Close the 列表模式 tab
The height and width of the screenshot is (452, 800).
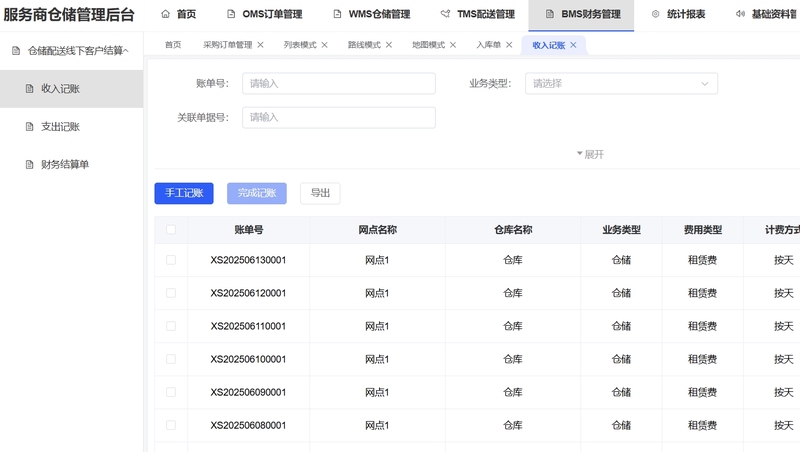(x=324, y=45)
